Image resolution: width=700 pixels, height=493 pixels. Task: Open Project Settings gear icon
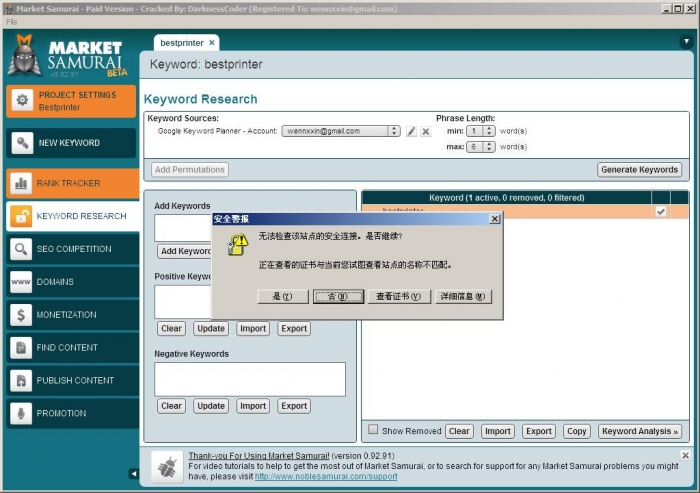[x=22, y=100]
